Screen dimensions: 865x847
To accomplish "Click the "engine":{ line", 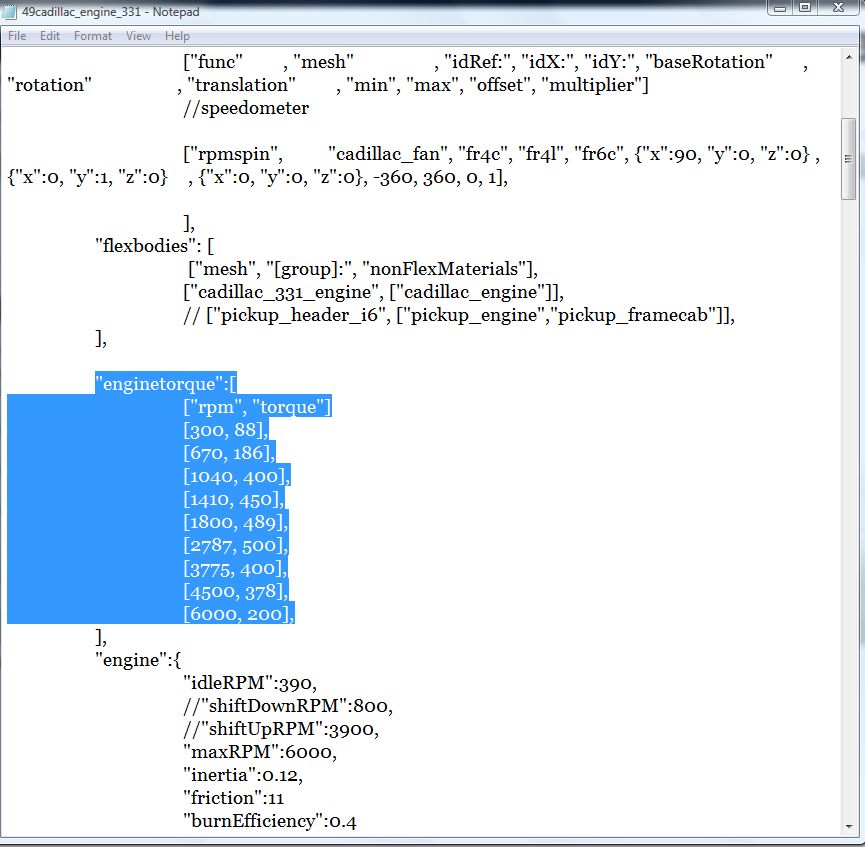I will point(138,659).
